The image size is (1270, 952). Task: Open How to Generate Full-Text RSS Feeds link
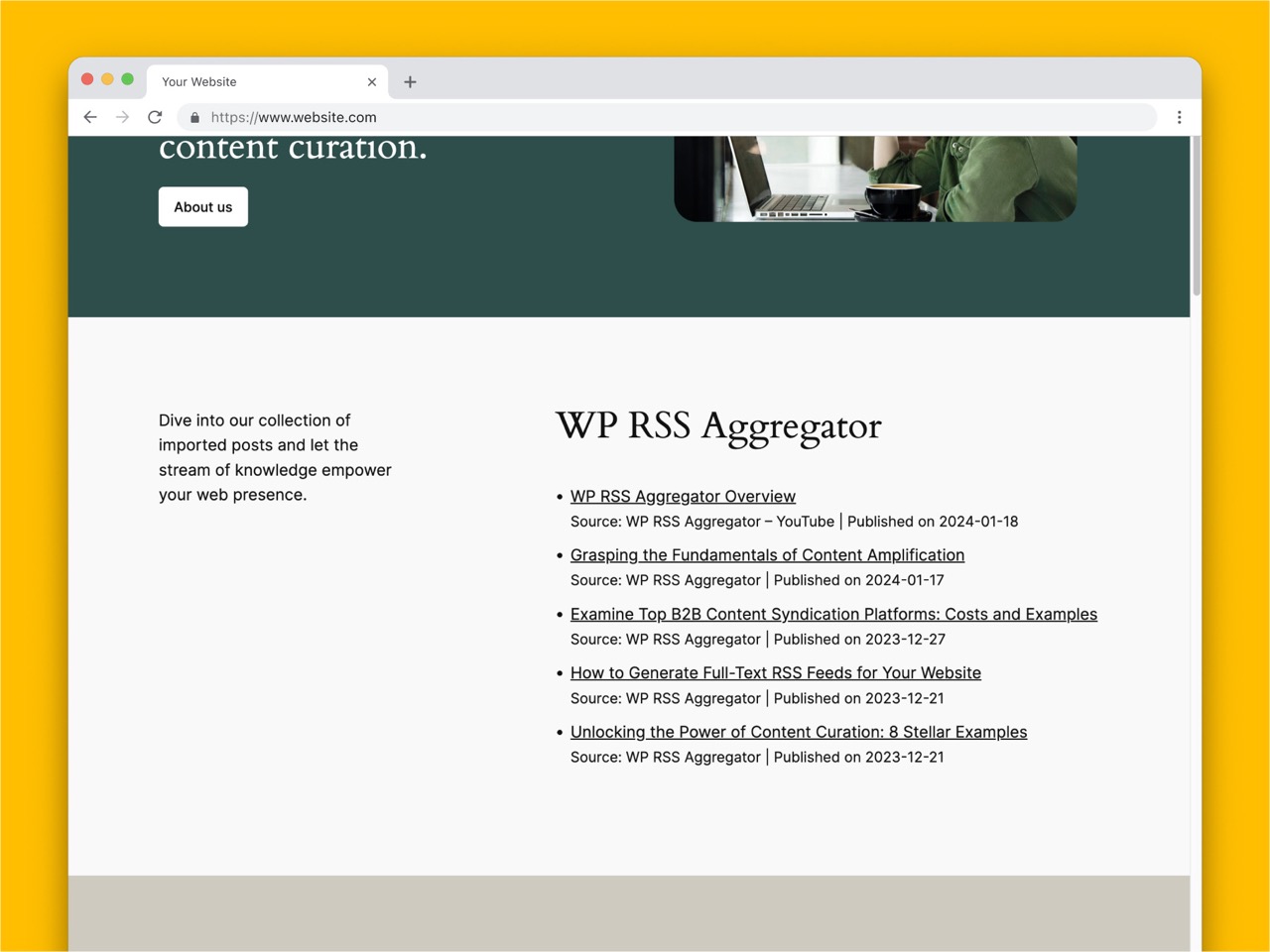pos(775,672)
